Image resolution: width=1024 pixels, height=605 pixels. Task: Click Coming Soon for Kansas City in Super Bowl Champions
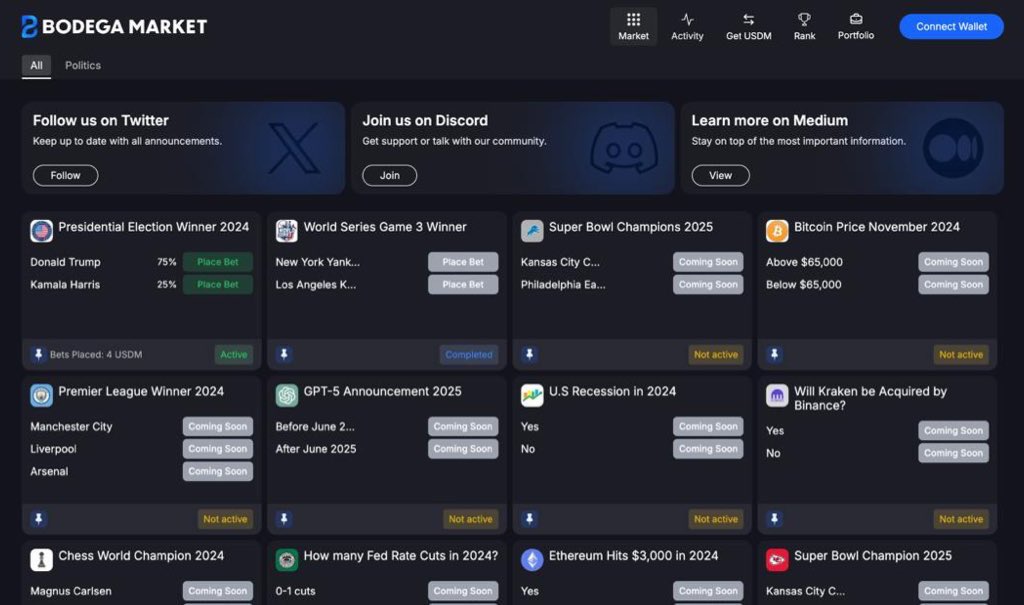click(708, 262)
